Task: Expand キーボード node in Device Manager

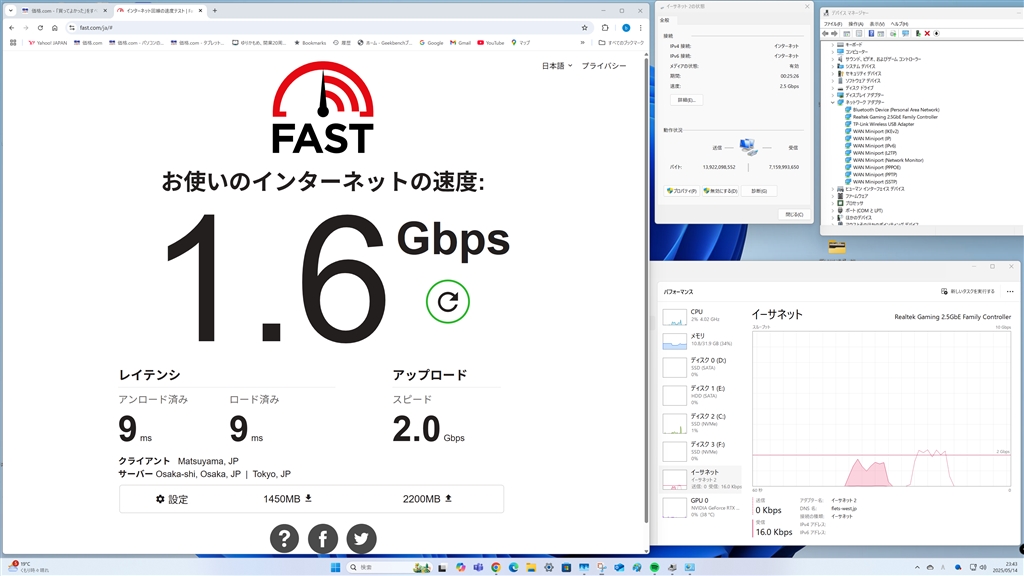Action: [833, 44]
